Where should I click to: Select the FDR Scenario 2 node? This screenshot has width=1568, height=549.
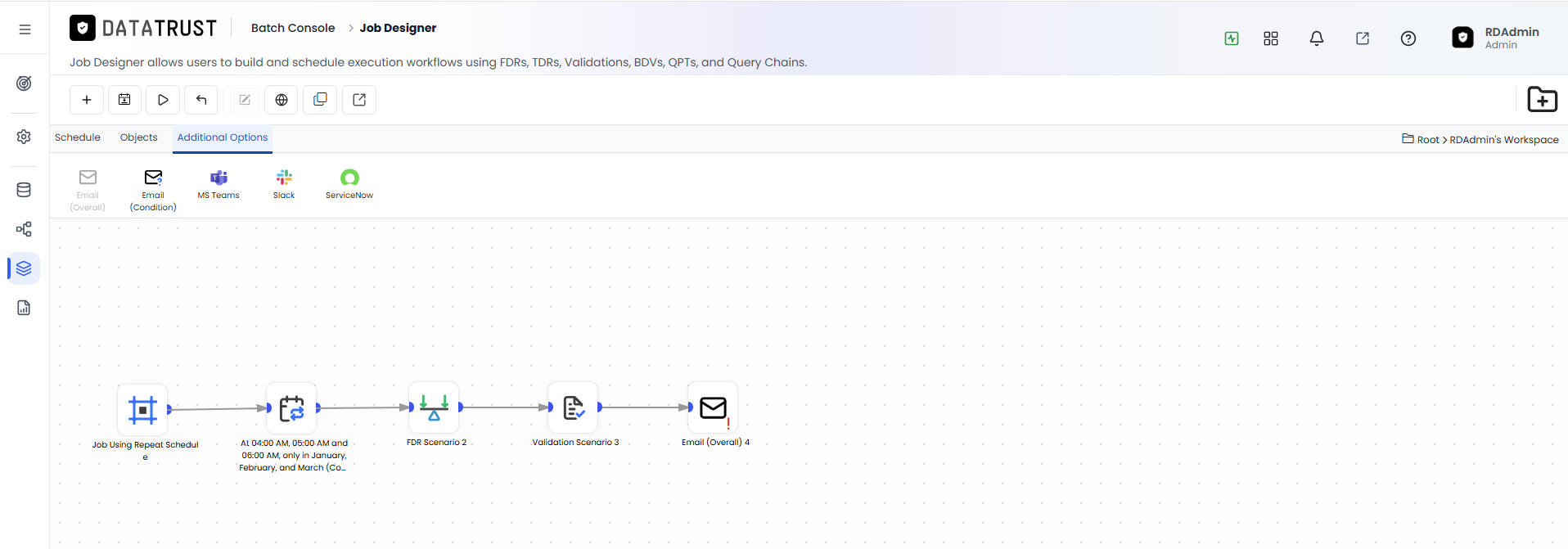[434, 407]
